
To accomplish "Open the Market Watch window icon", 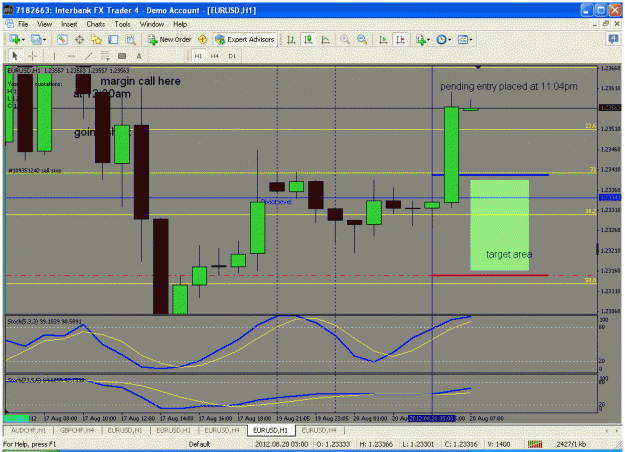I will point(62,39).
